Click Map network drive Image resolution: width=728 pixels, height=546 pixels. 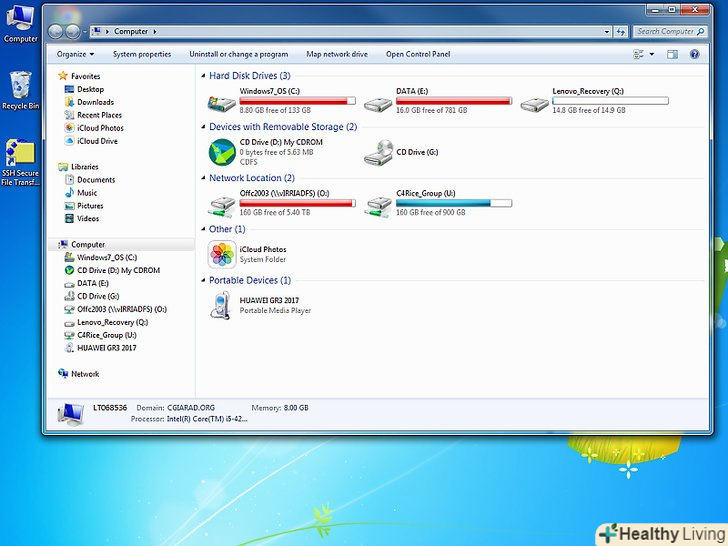[337, 54]
